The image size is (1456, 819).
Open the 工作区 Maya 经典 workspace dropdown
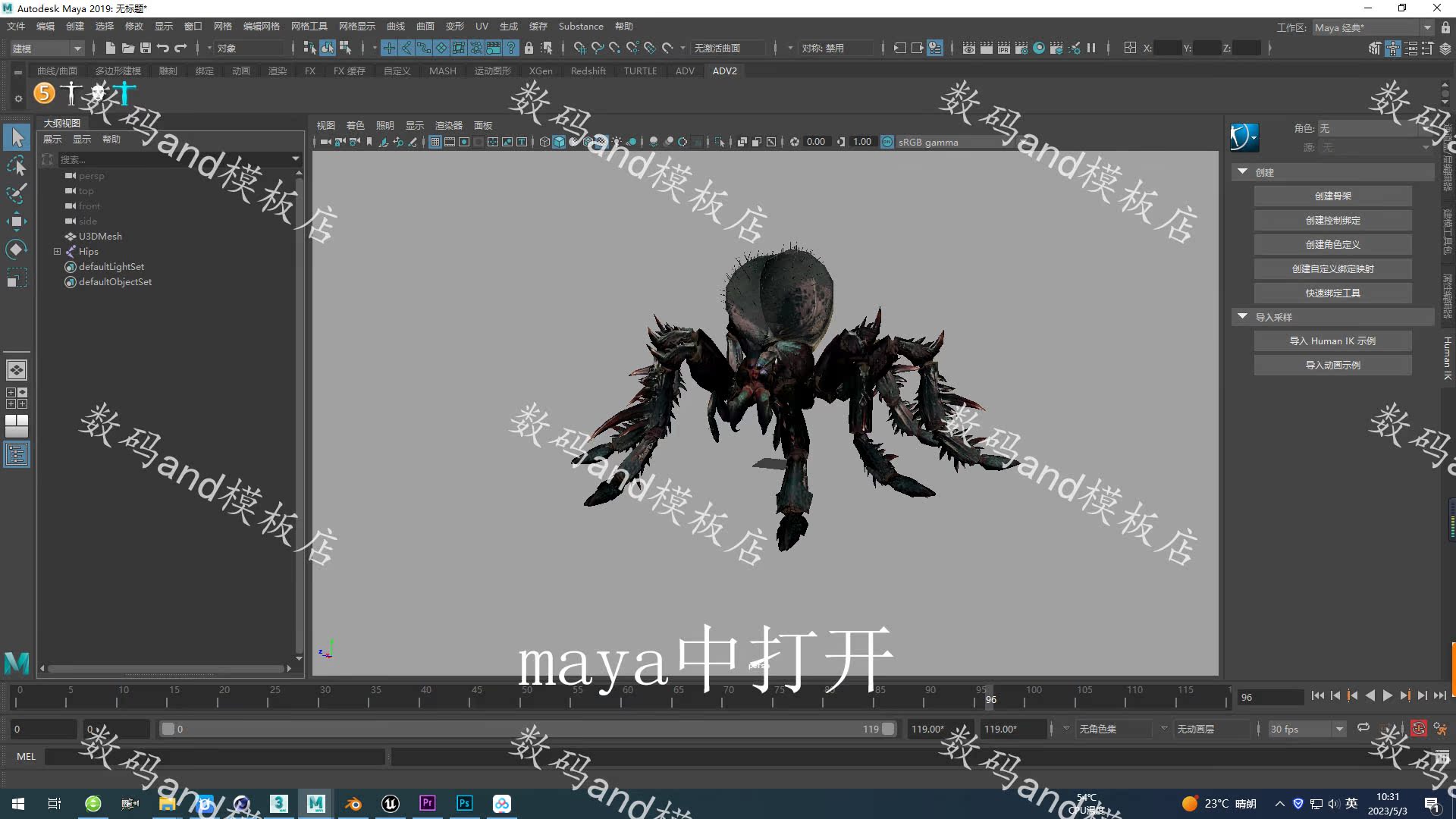1373,27
